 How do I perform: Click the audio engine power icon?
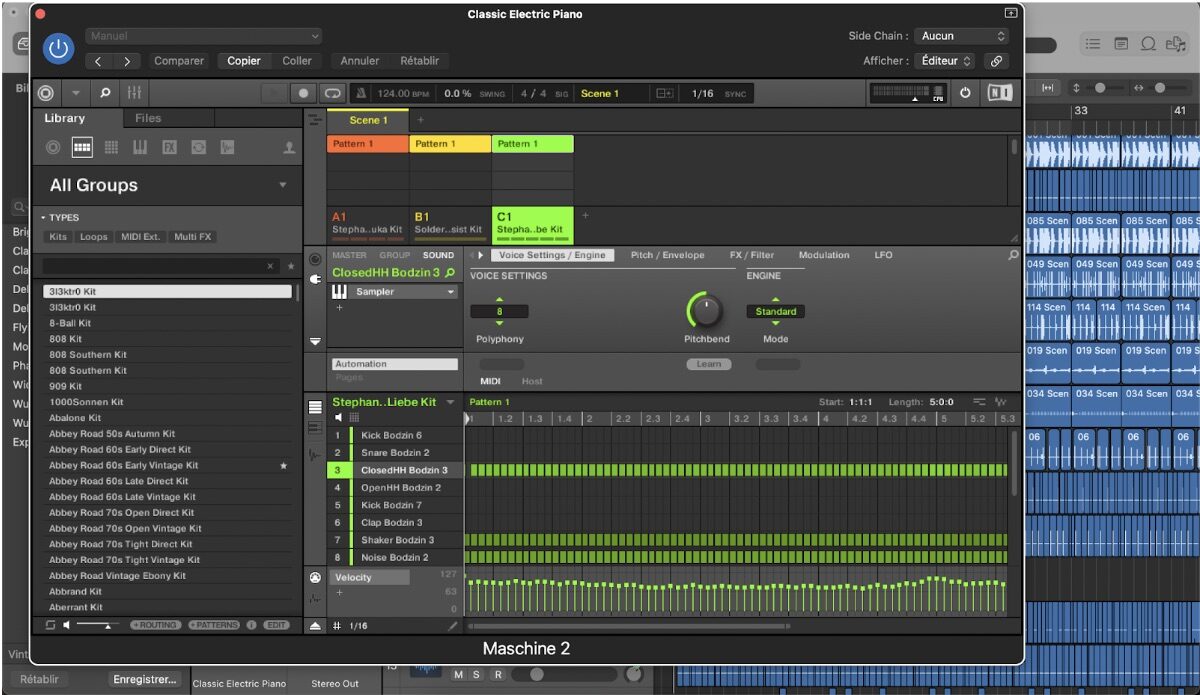click(x=965, y=93)
